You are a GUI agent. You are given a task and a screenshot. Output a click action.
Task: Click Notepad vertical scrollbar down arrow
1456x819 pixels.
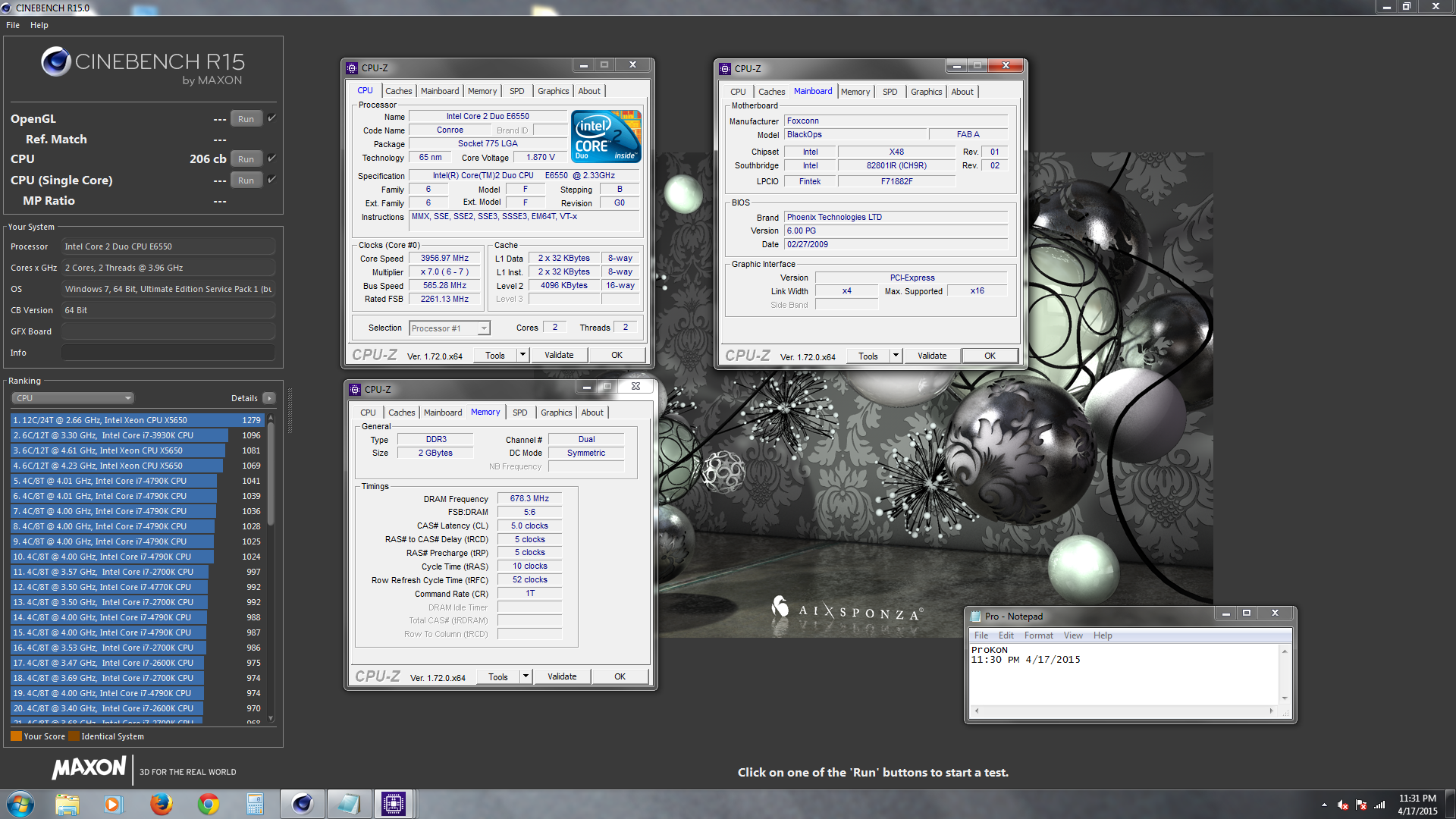(1285, 698)
